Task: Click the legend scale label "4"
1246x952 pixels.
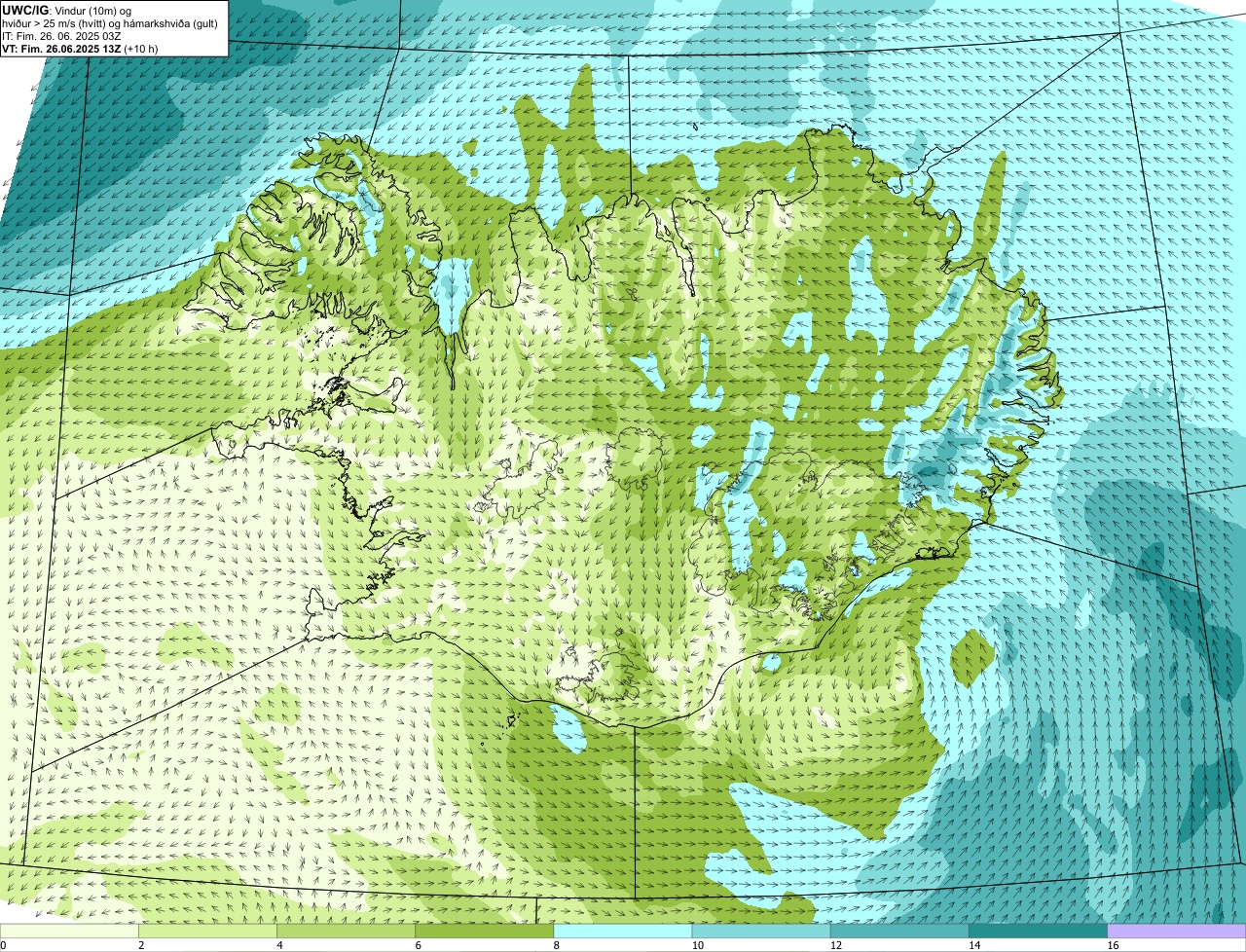Action: tap(279, 945)
